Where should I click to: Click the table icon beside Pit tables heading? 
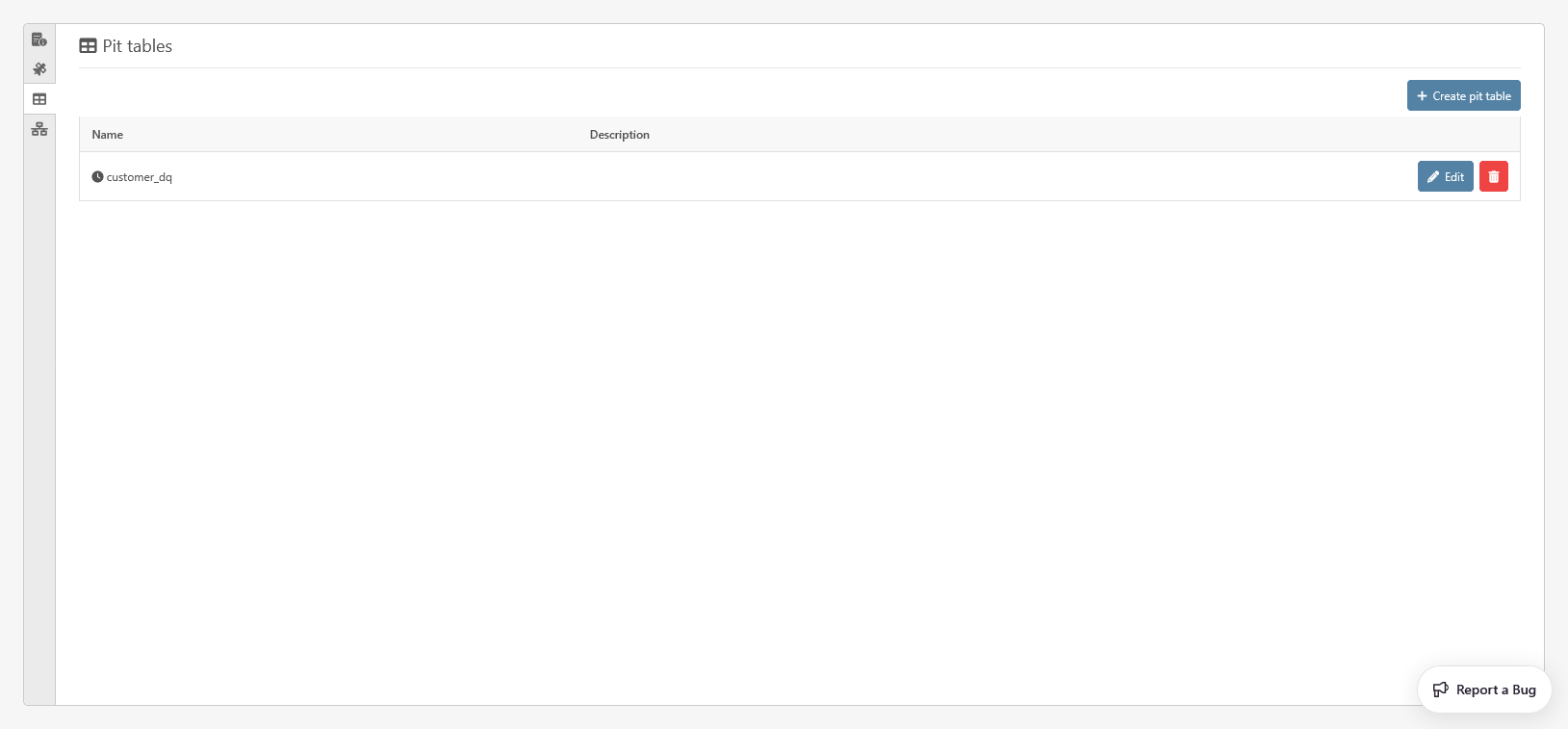pyautogui.click(x=88, y=46)
